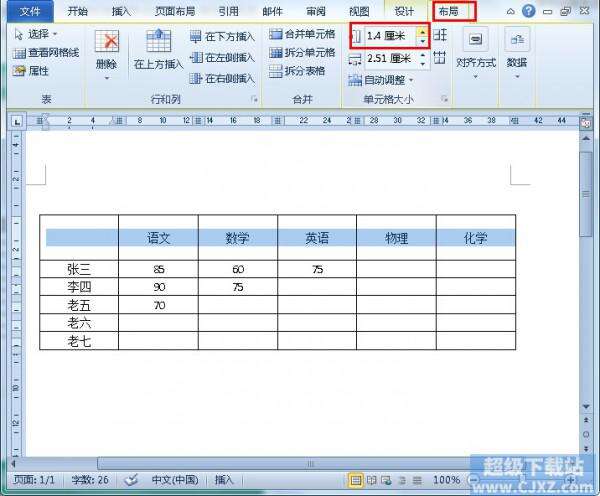Open the 行和列 dialog launcher

click(254, 100)
